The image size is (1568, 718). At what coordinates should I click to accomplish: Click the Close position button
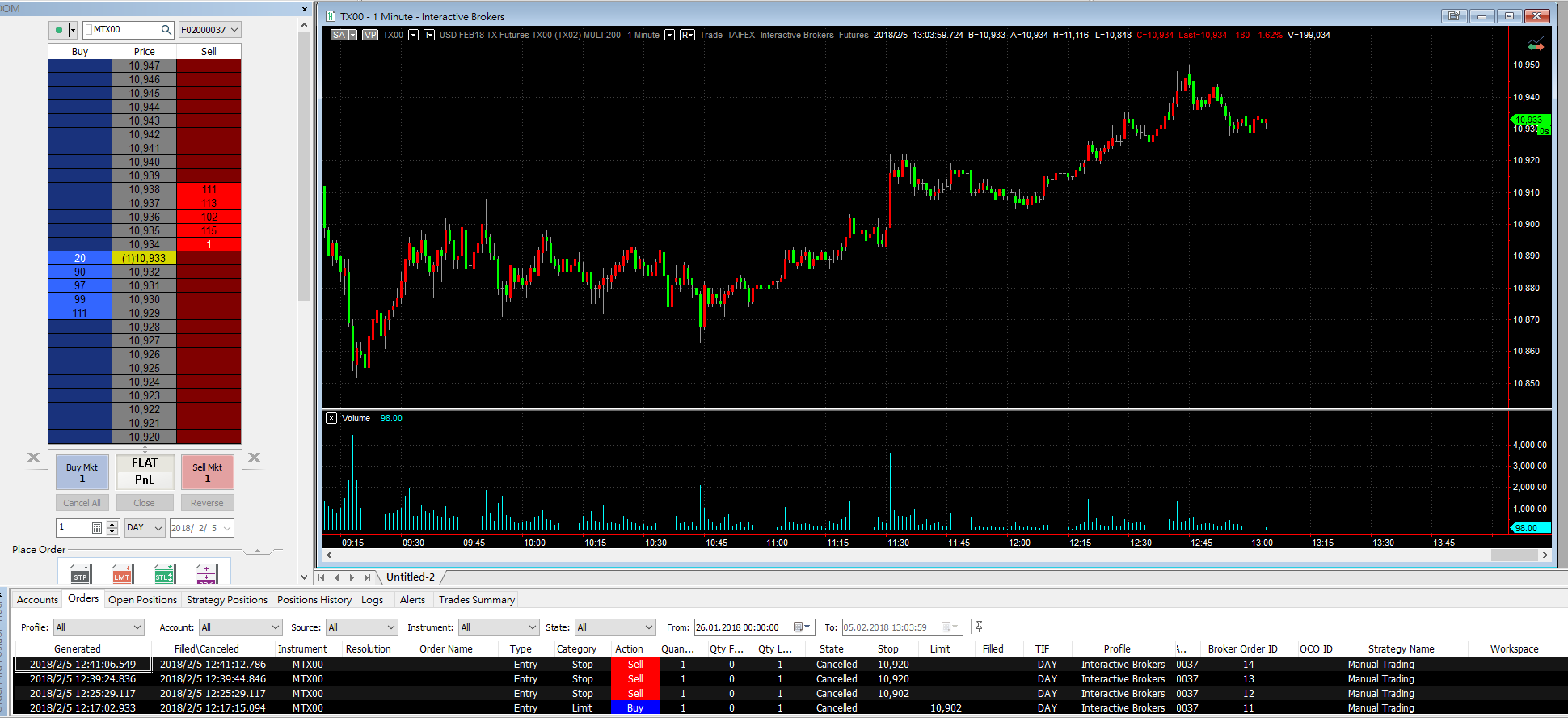pyautogui.click(x=144, y=503)
